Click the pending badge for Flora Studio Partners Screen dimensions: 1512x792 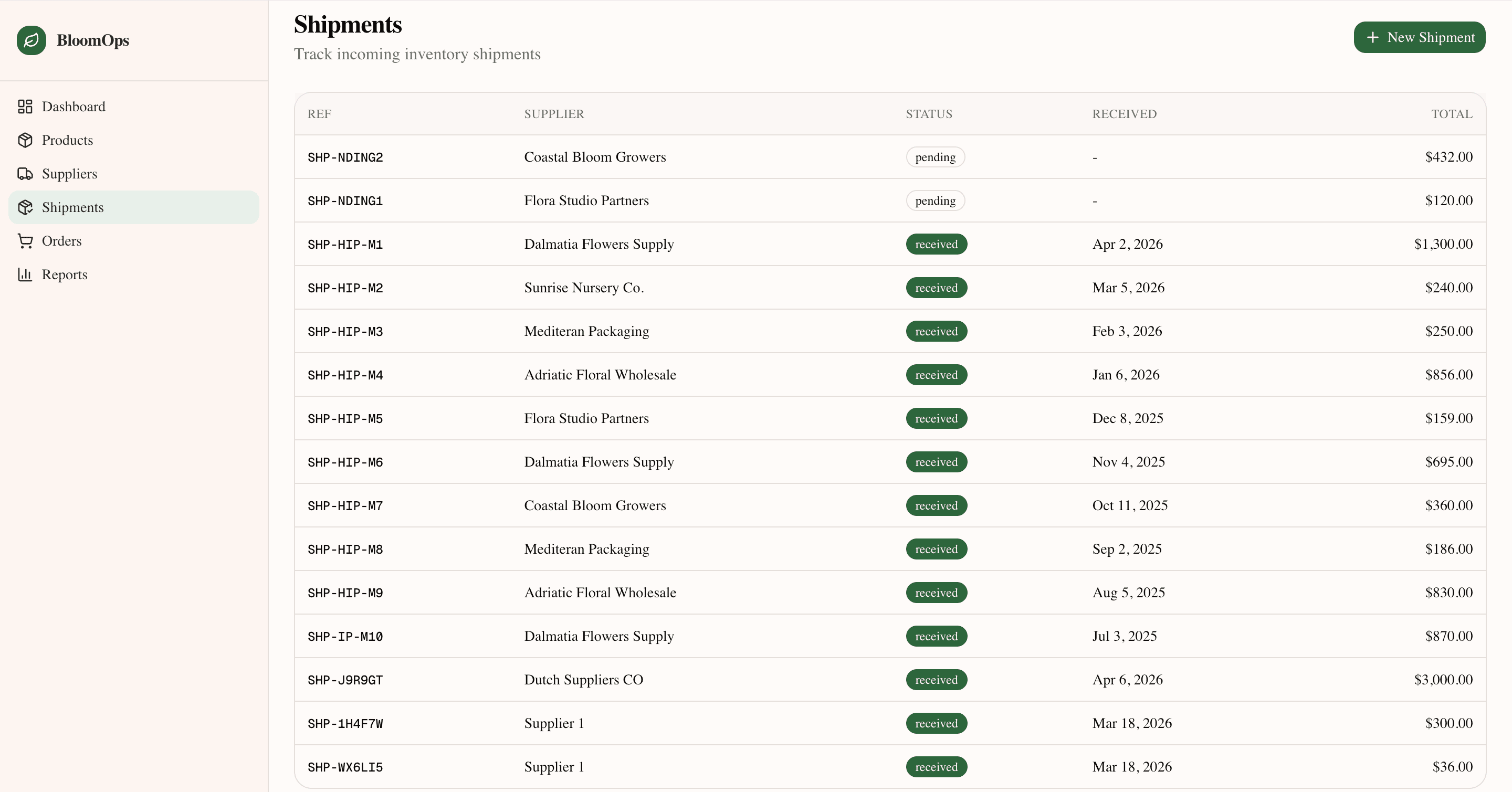pos(934,200)
